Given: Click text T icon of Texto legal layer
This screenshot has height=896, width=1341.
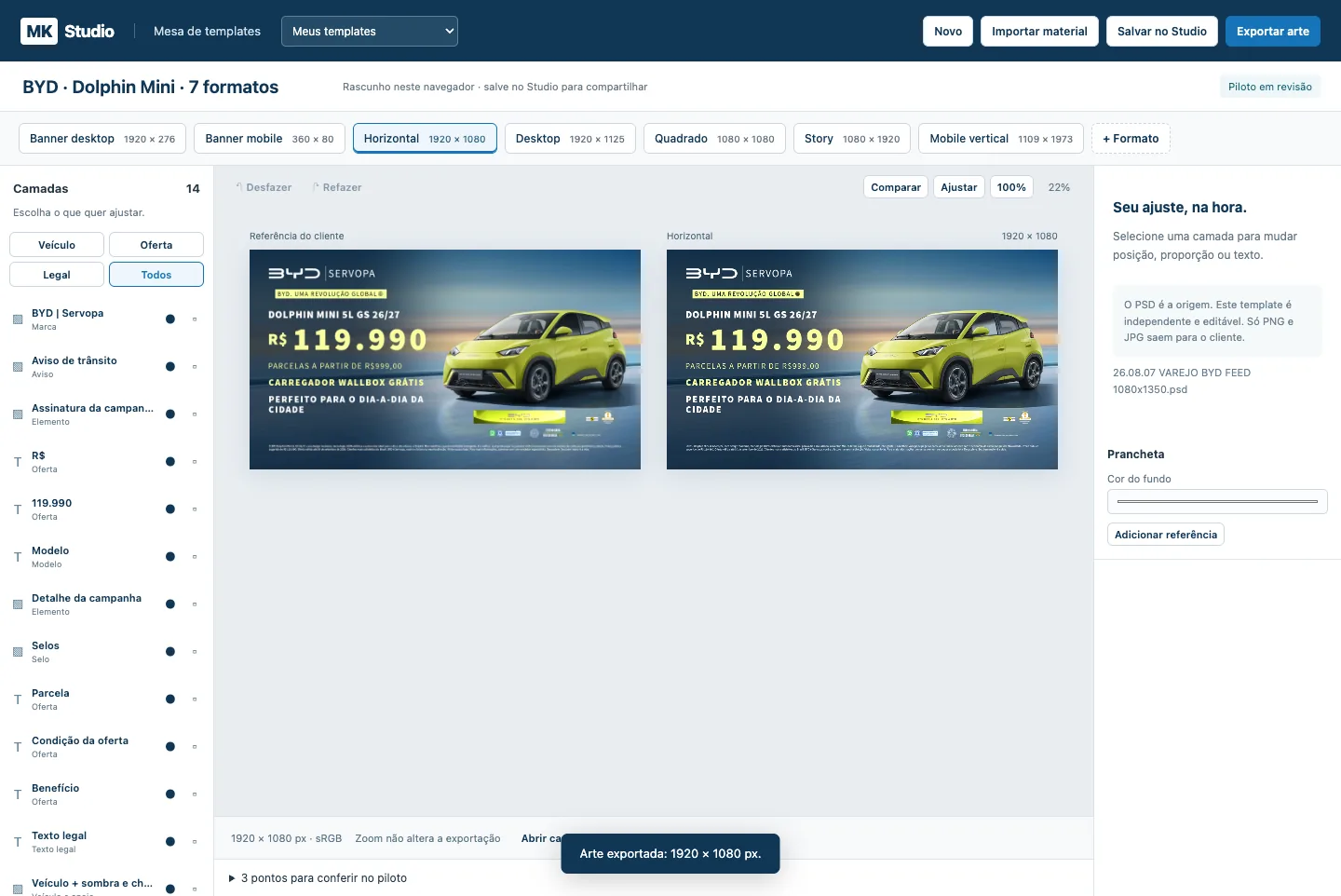Looking at the screenshot, I should [18, 842].
